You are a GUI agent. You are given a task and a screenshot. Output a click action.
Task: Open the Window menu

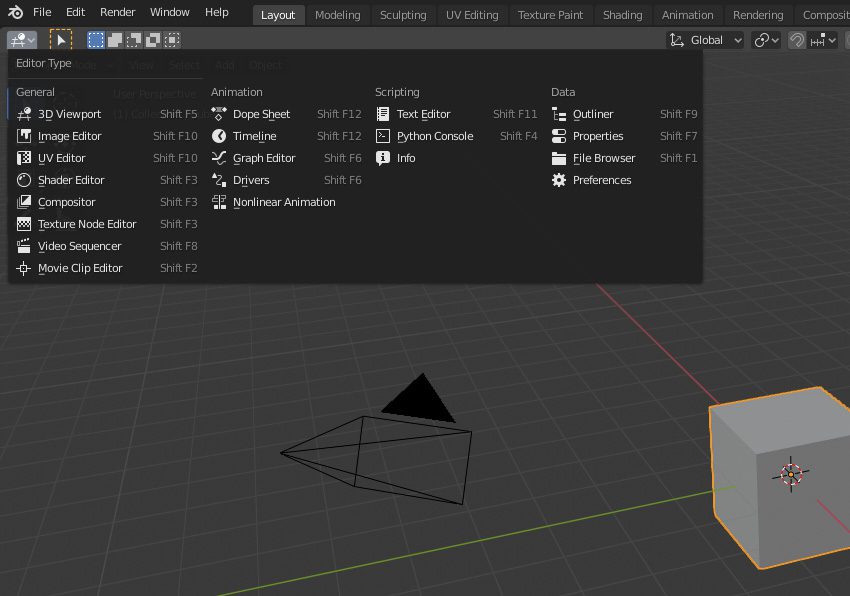click(x=170, y=12)
